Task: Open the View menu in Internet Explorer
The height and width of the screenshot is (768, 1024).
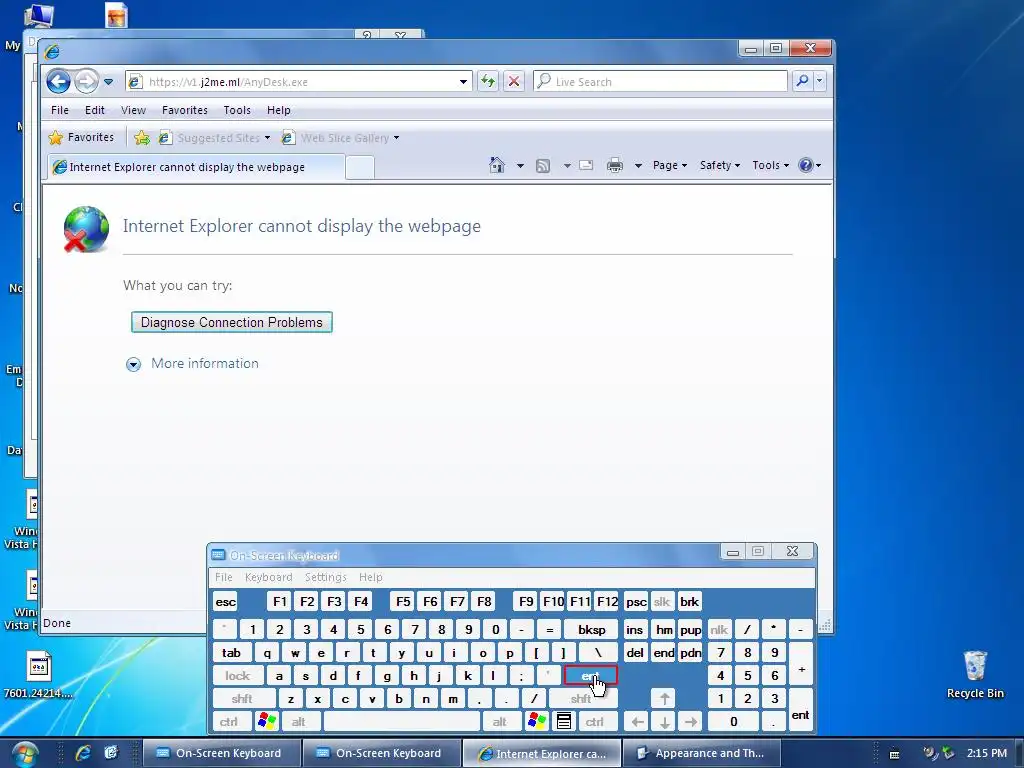Action: click(133, 110)
